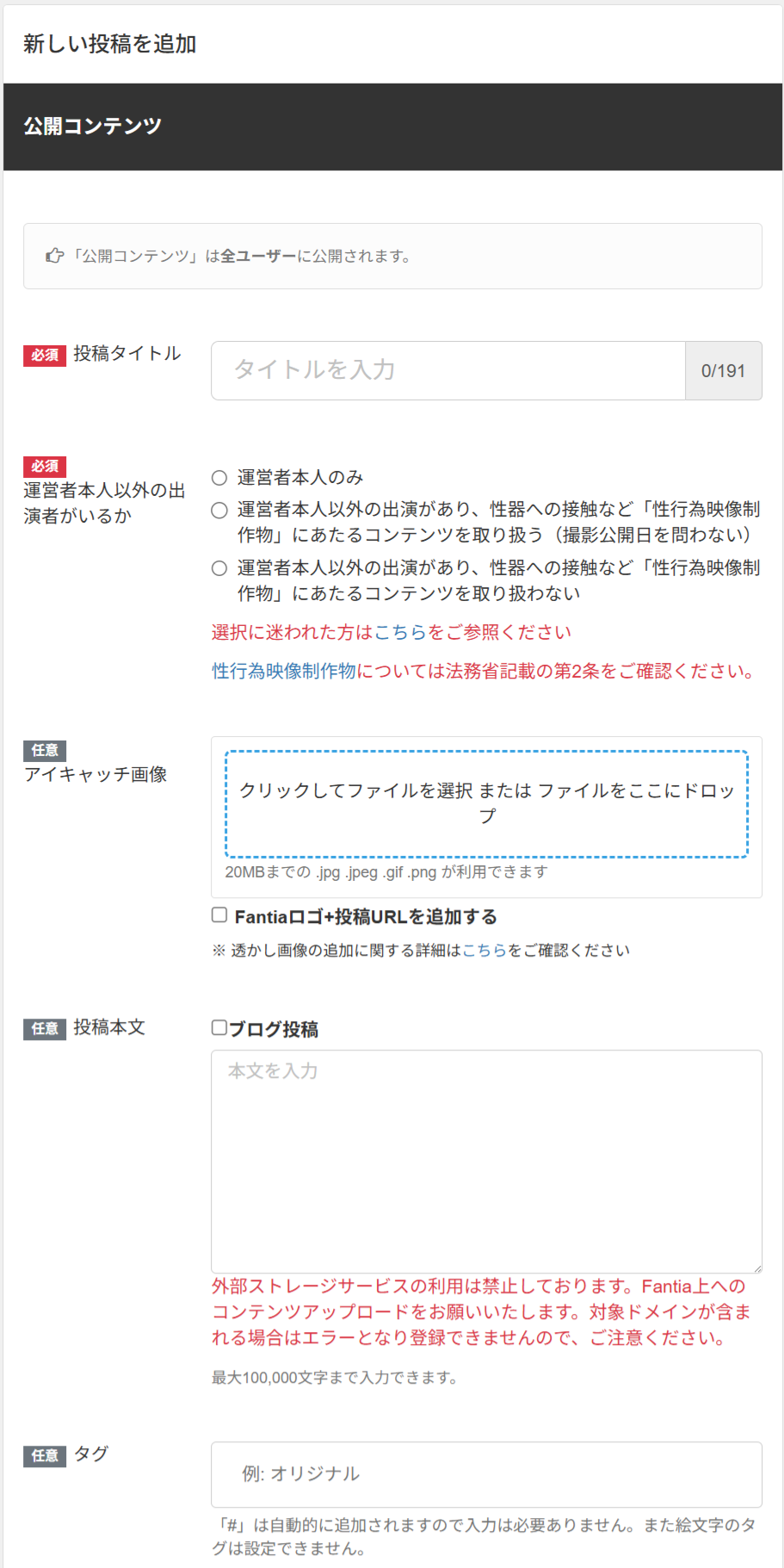784x1568 pixels.
Task: Click the 新しい投稿を追加 page heading
Action: (110, 44)
